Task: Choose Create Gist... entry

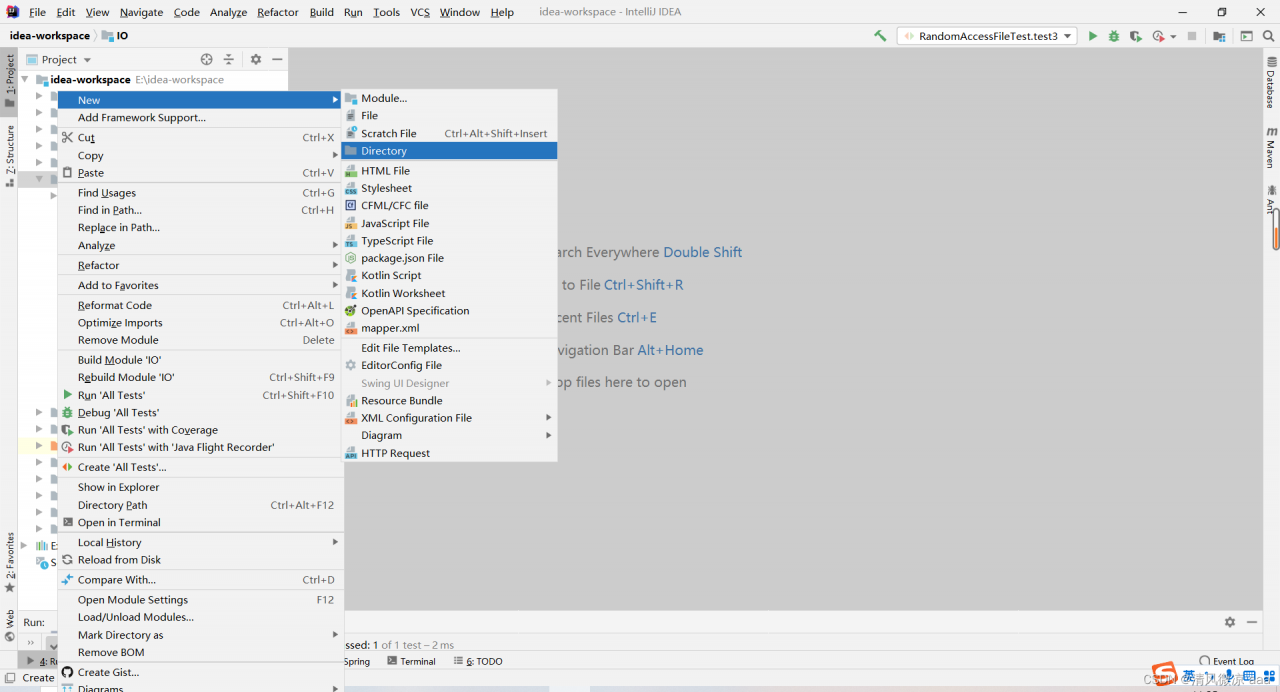Action: click(200, 673)
